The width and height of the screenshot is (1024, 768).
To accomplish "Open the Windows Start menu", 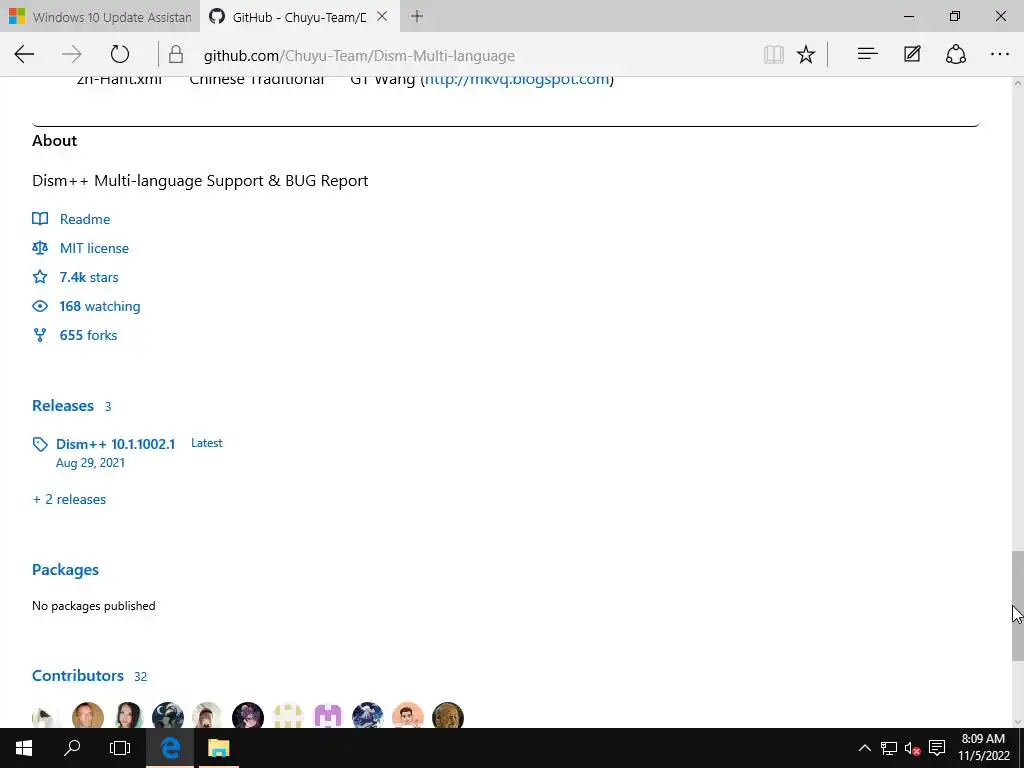I will click(24, 748).
